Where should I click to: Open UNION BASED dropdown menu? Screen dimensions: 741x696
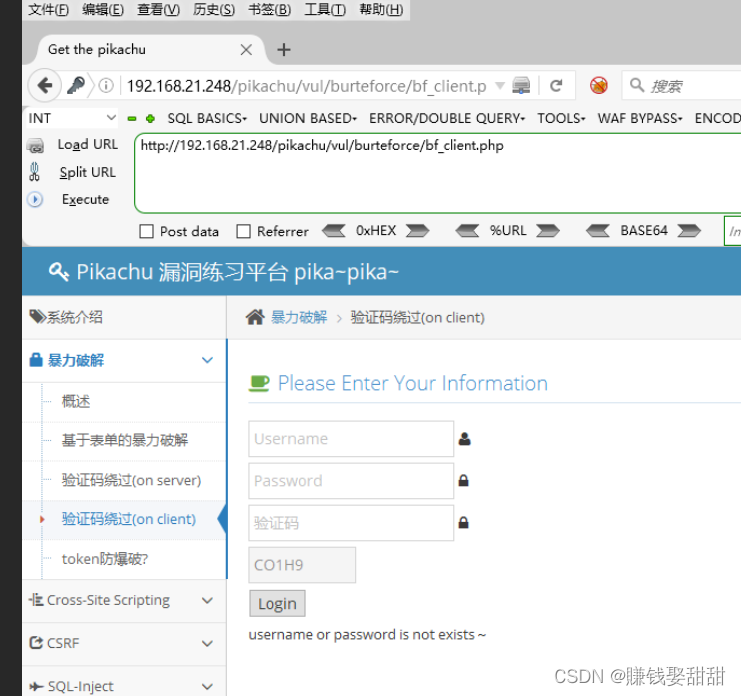(308, 118)
